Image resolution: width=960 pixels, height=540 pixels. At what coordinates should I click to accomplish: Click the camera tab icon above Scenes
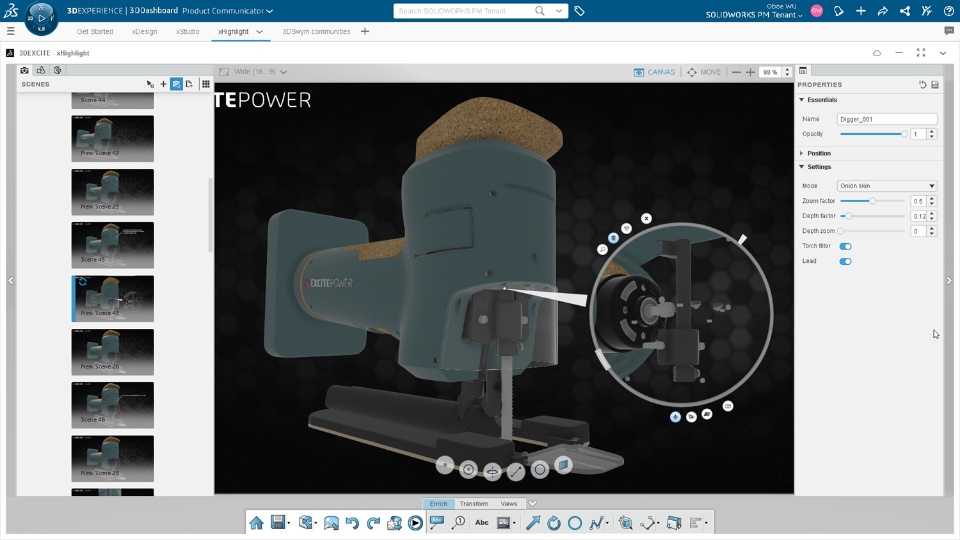[24, 70]
